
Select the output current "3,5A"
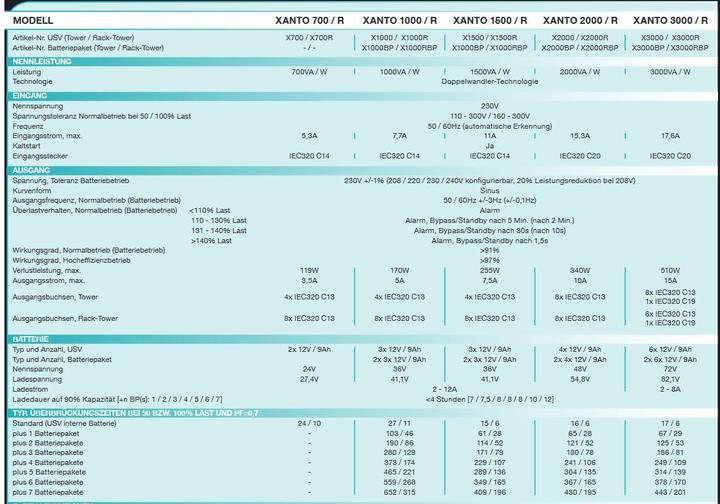tap(309, 280)
